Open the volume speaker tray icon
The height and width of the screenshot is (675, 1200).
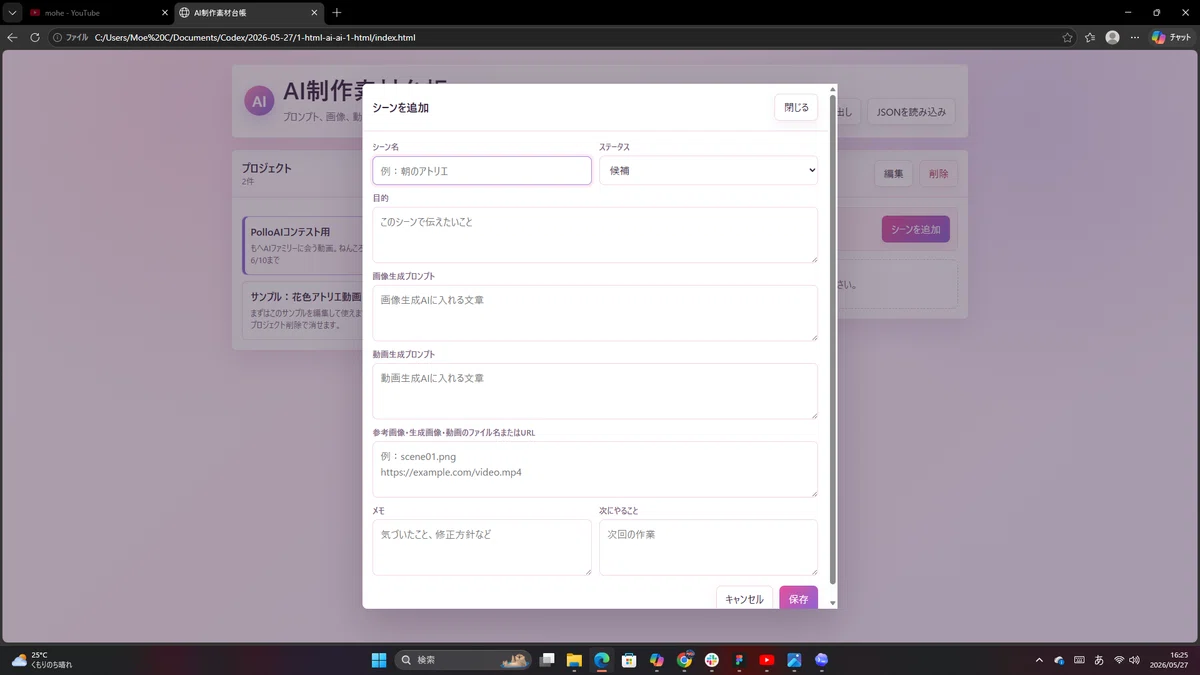(1135, 660)
